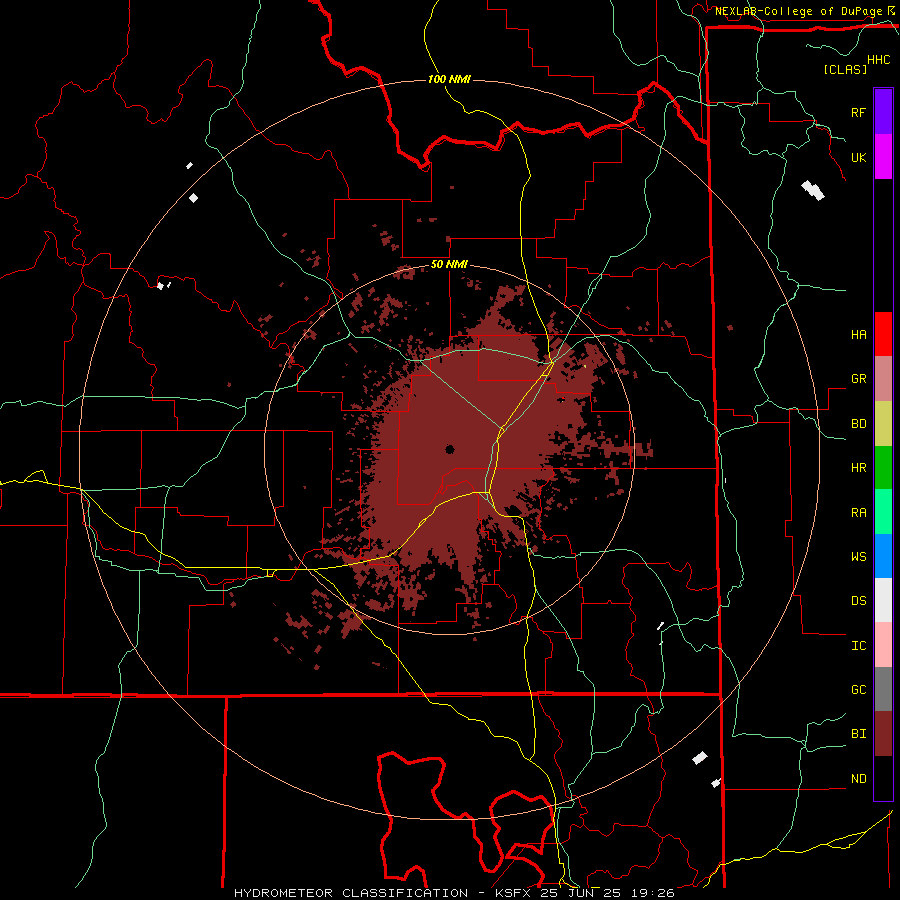
Task: Click the HR legend label
Action: [858, 468]
